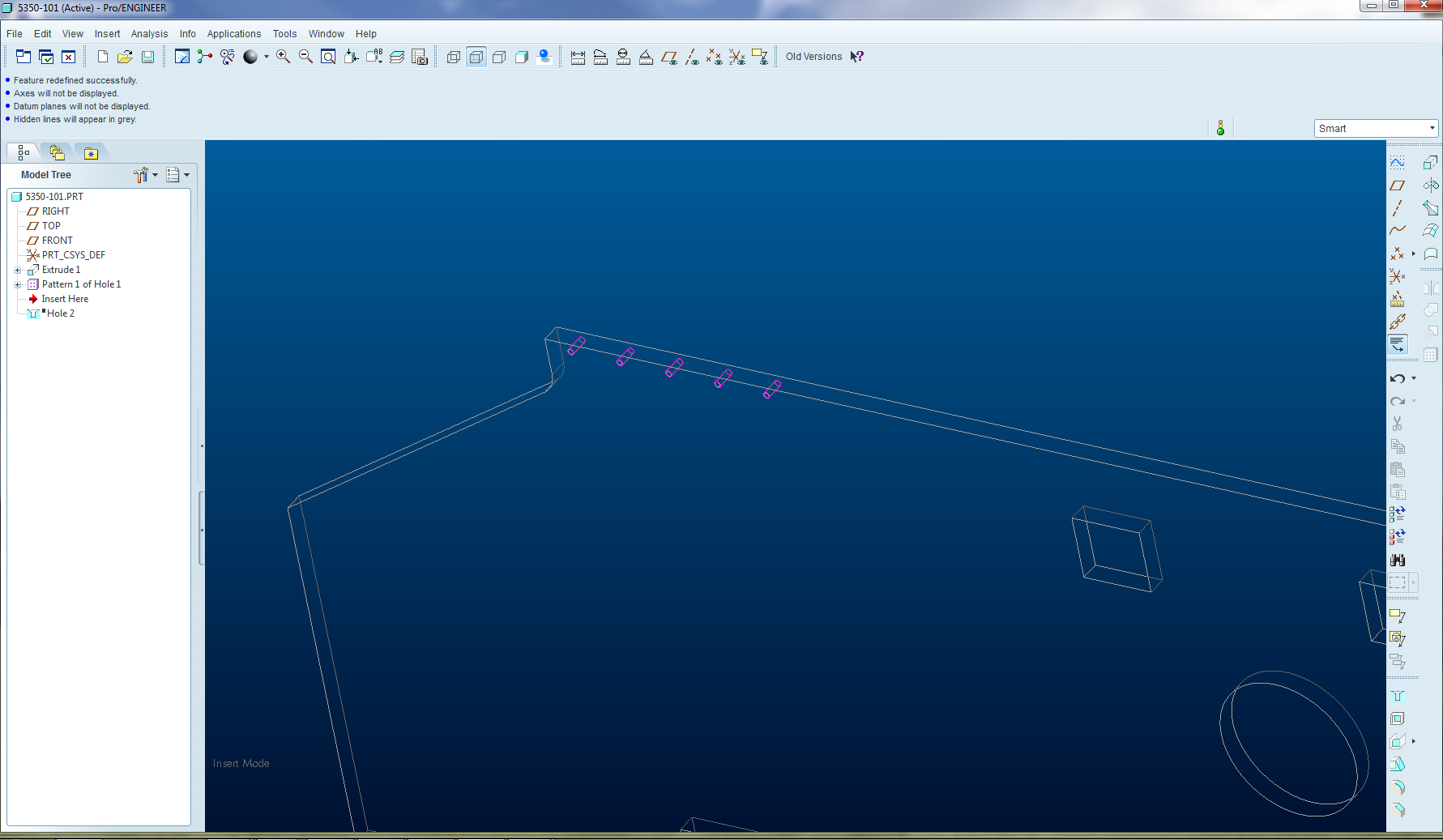Toggle Wireframe display mode
Viewport: 1443px width, 840px height.
[454, 57]
